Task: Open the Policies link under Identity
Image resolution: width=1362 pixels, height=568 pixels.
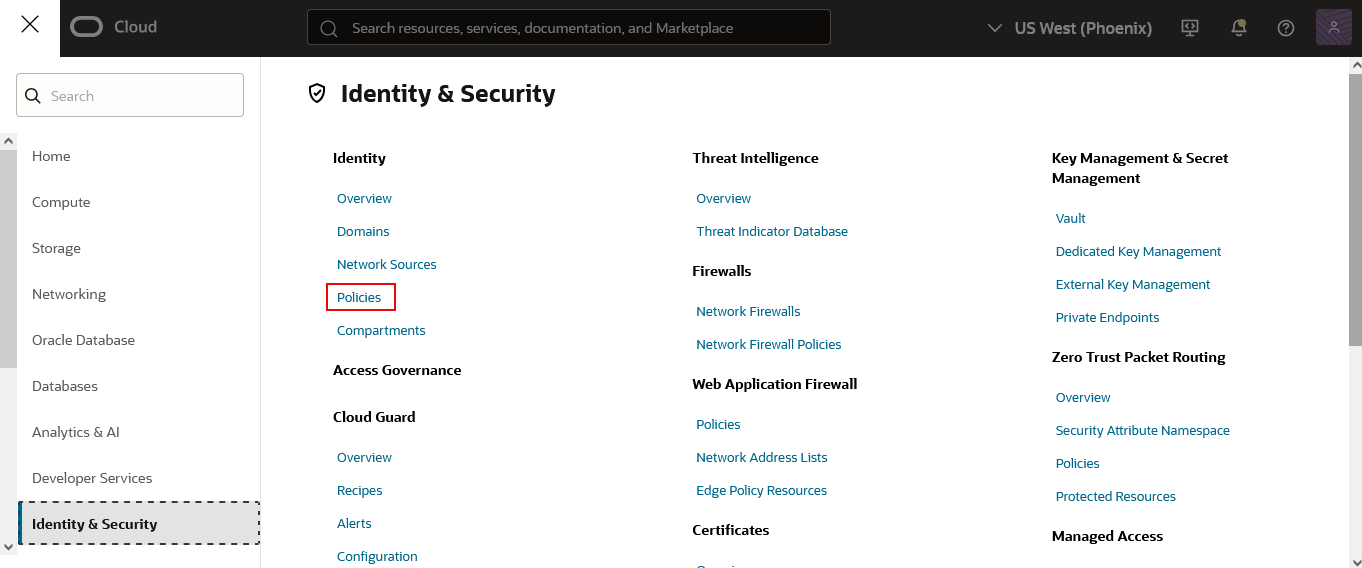Action: coord(359,297)
